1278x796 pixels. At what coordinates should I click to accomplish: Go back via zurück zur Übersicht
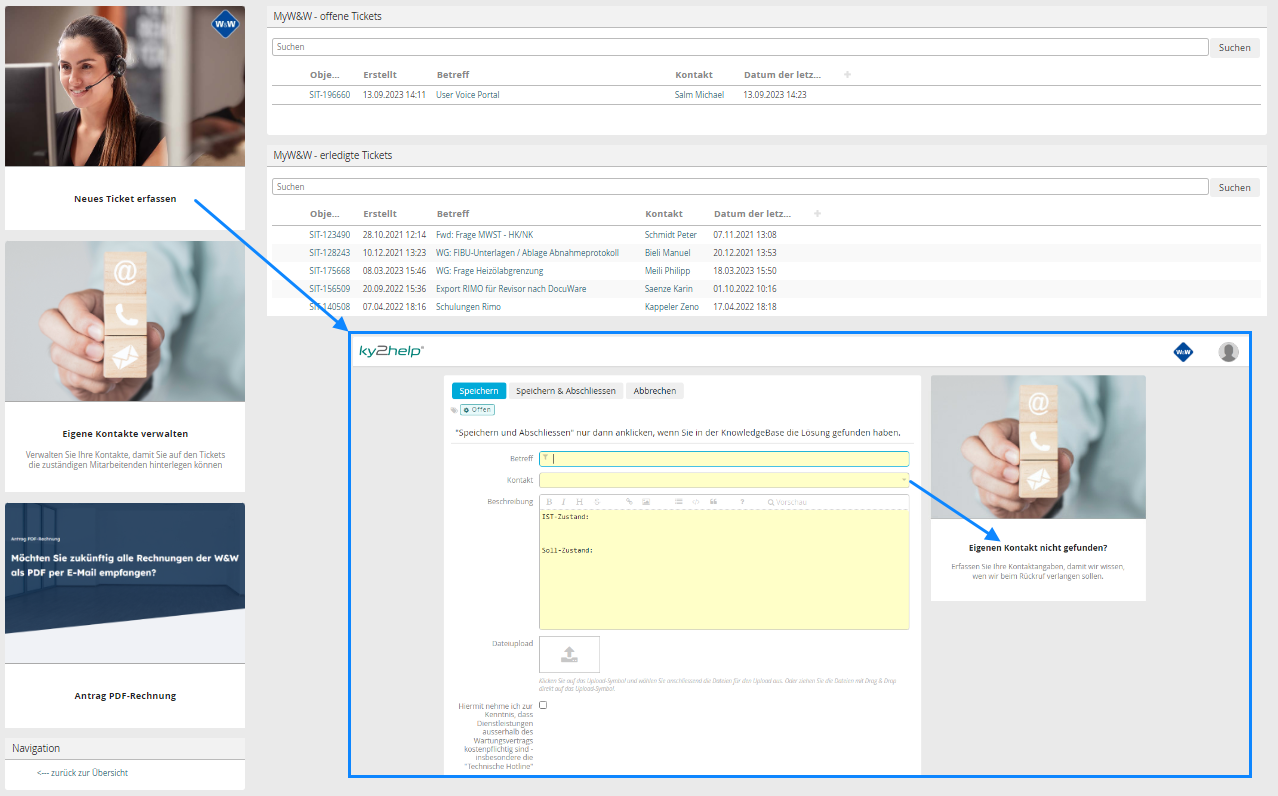click(x=83, y=773)
